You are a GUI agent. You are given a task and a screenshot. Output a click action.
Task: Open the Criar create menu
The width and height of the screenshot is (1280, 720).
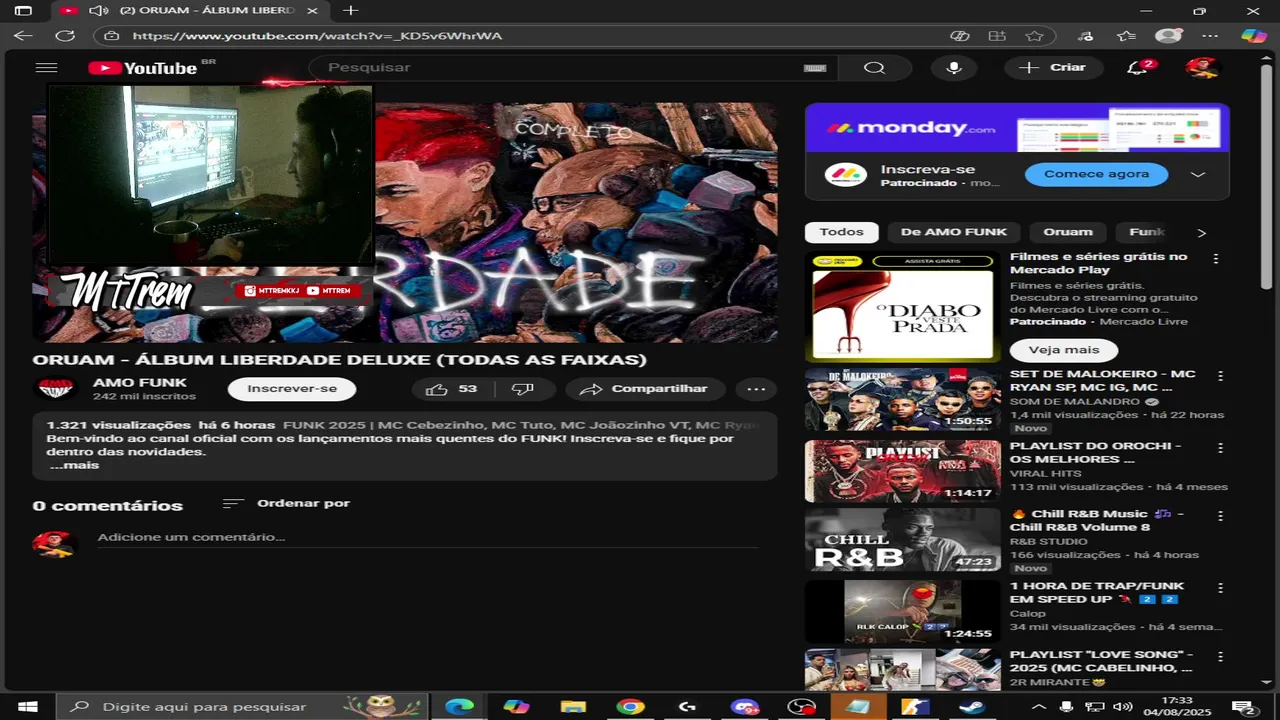(1054, 67)
